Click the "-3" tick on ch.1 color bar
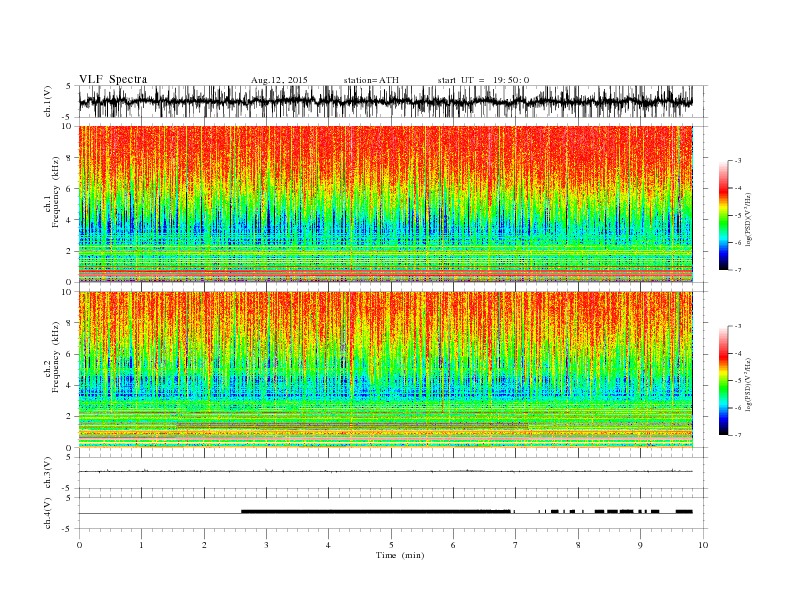Viewport: 792px width, 612px height. tap(738, 161)
